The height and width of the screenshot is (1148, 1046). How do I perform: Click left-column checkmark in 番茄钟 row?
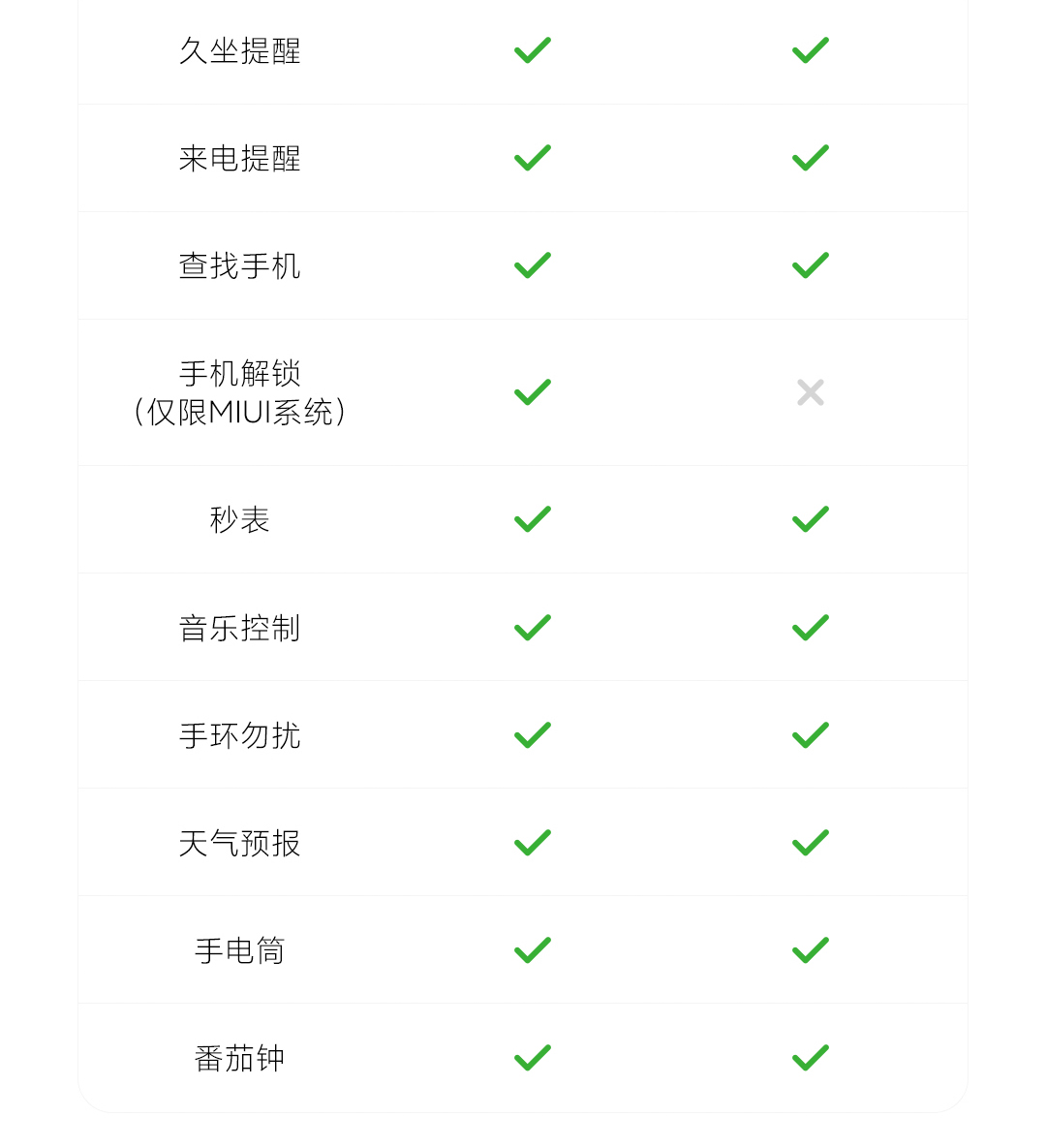coord(532,1058)
